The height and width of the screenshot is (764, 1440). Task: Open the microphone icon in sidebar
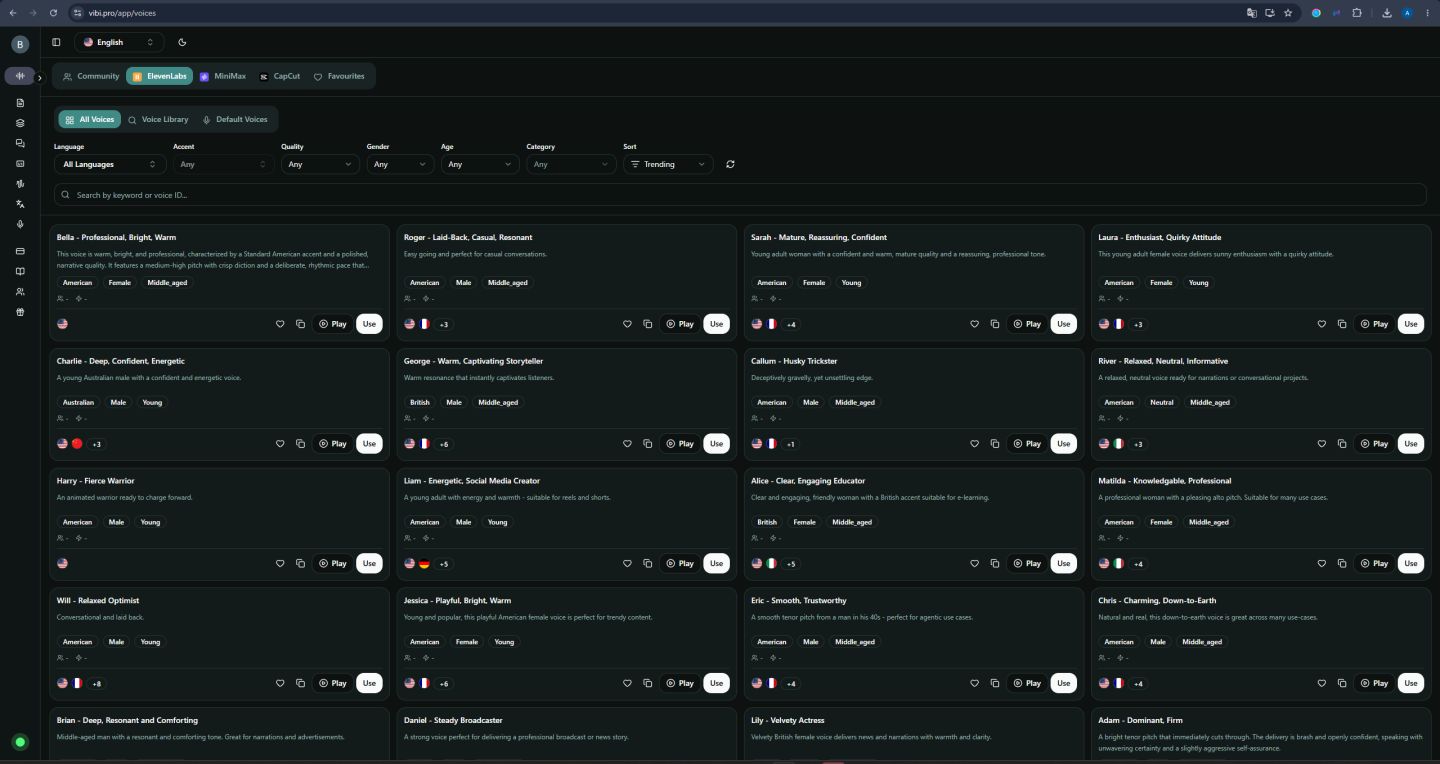(x=20, y=224)
